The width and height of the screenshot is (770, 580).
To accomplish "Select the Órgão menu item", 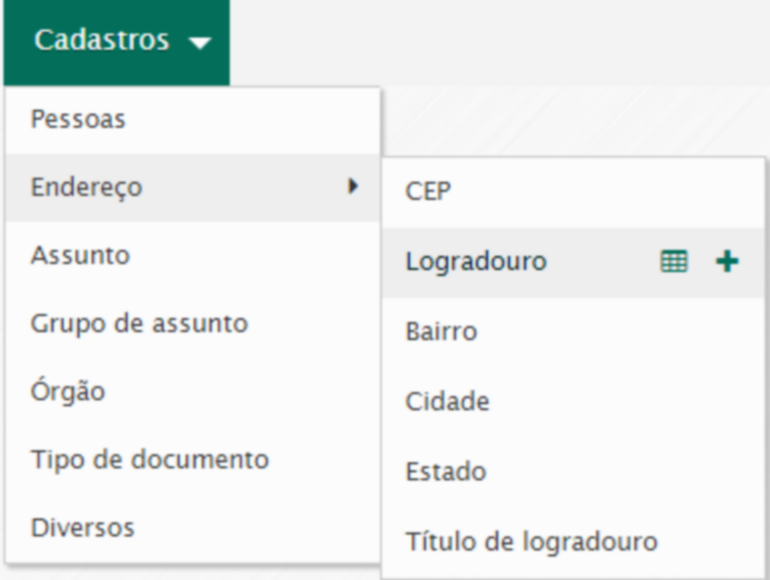I will pyautogui.click(x=69, y=391).
